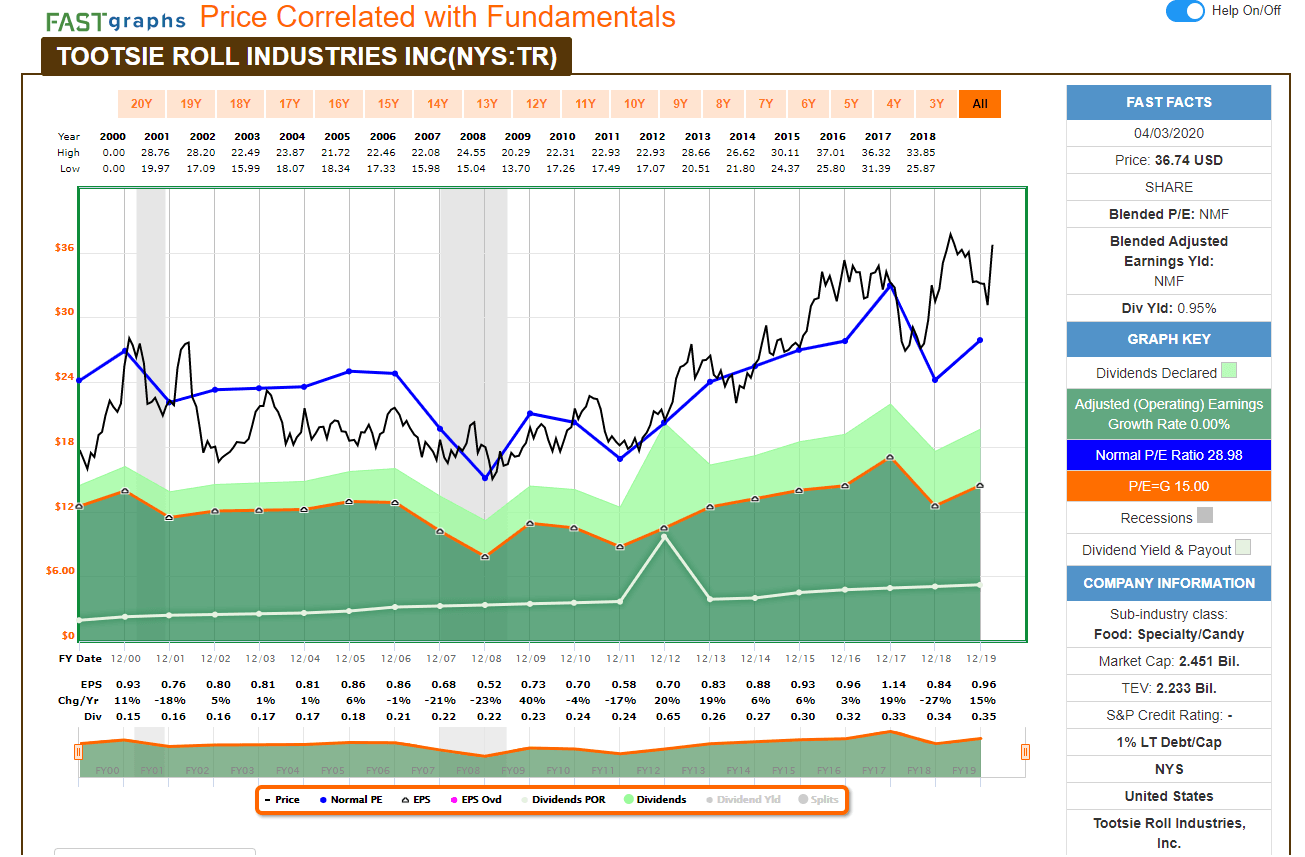This screenshot has width=1305, height=857.
Task: Enable the Splits legend item
Action: pos(819,800)
